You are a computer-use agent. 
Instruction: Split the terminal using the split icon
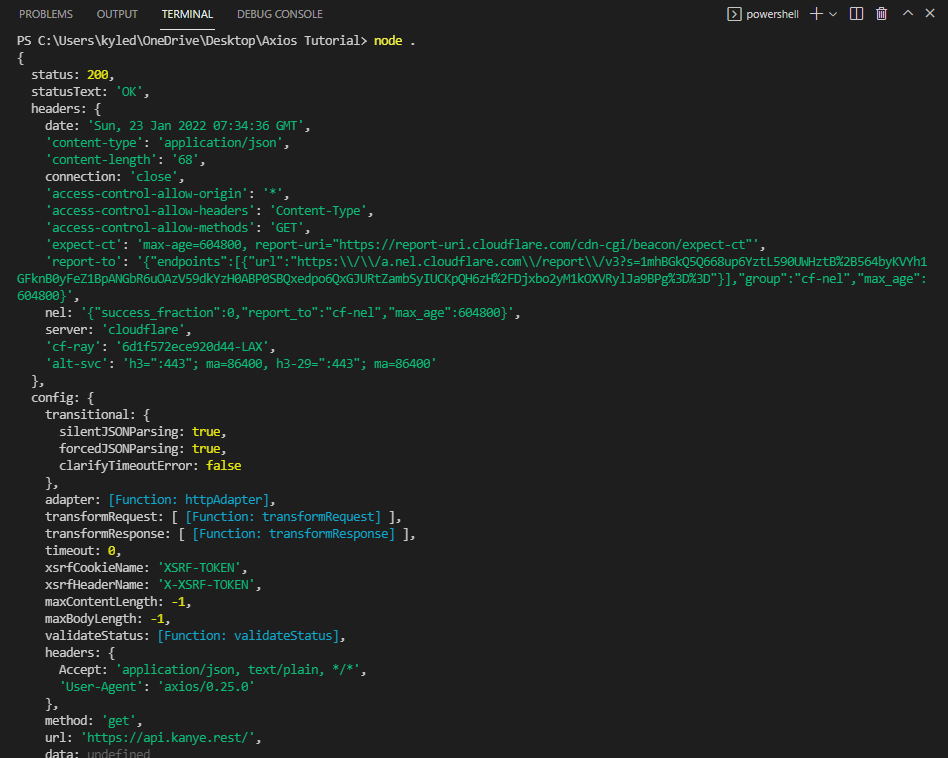pyautogui.click(x=856, y=14)
